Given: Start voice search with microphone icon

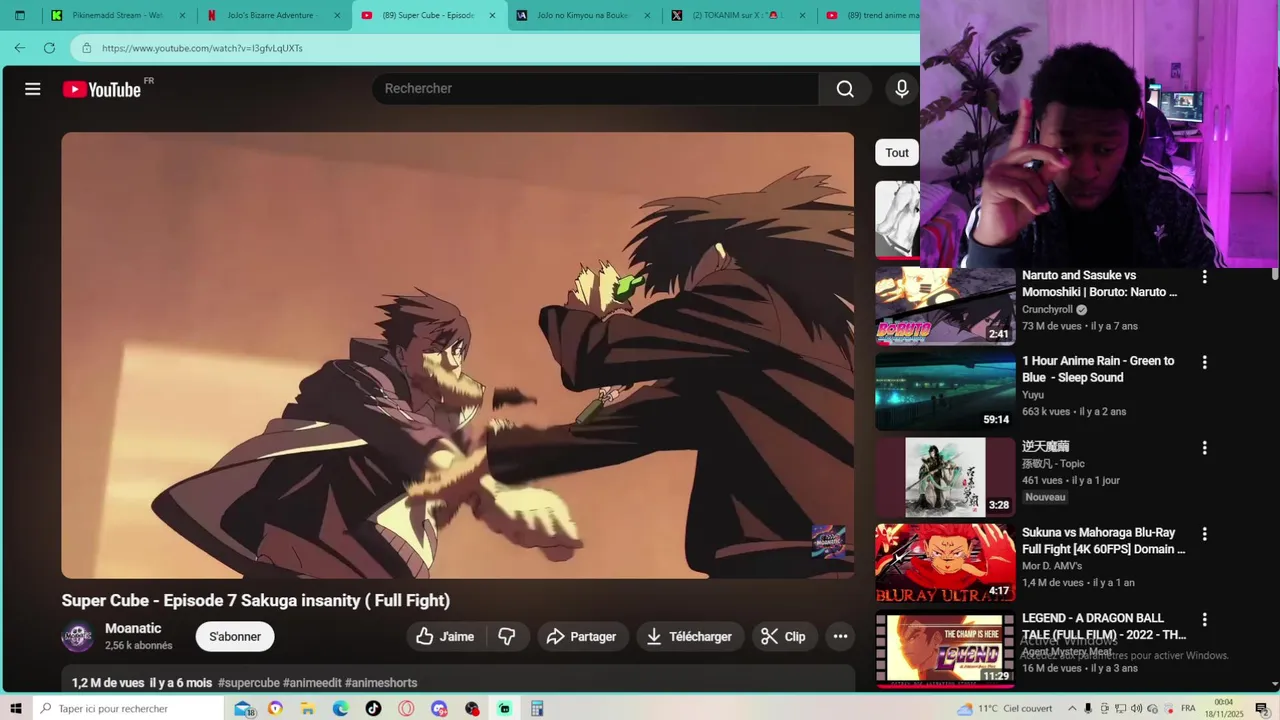Looking at the screenshot, I should click(902, 89).
